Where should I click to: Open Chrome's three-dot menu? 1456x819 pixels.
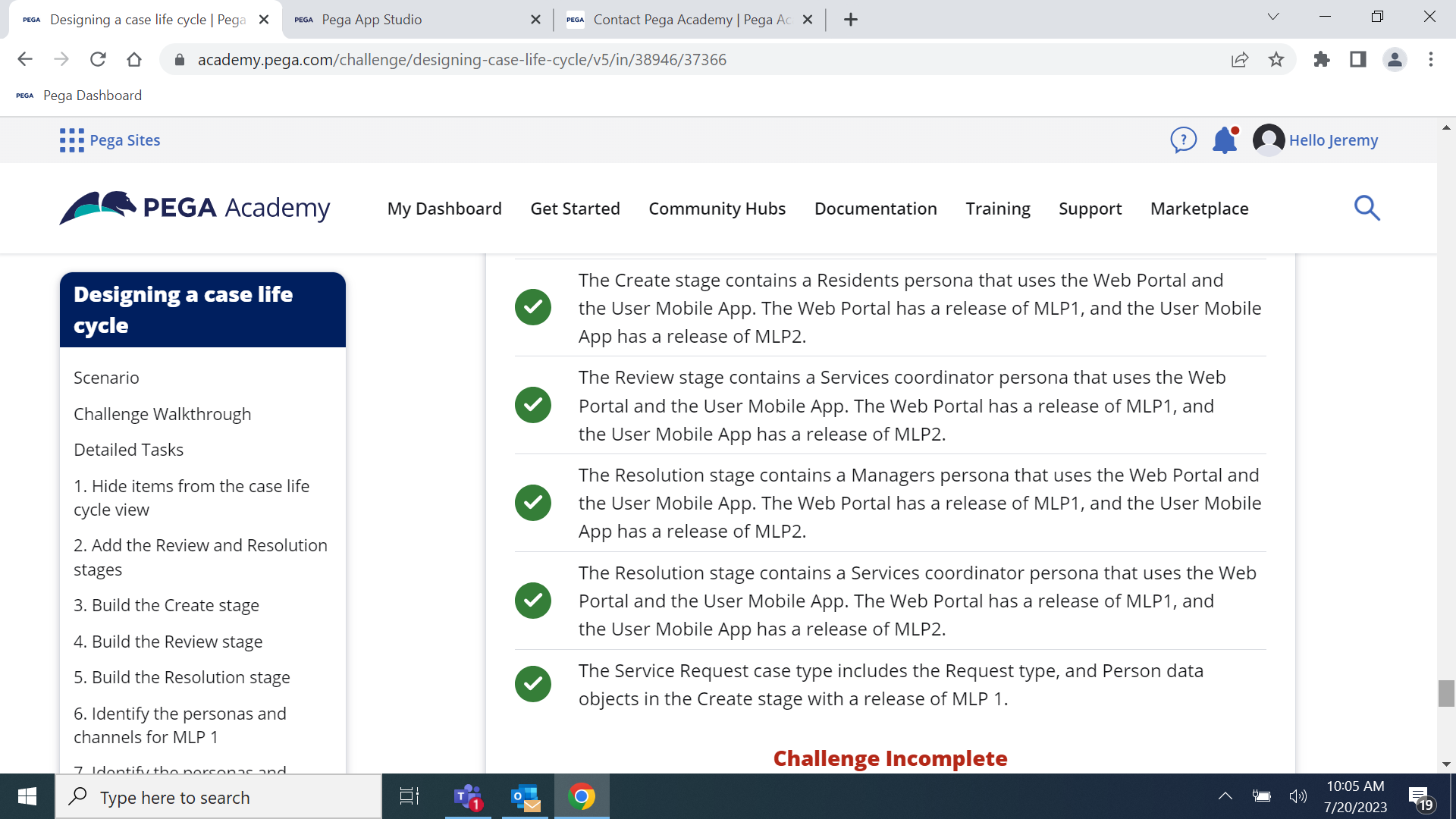[x=1432, y=59]
